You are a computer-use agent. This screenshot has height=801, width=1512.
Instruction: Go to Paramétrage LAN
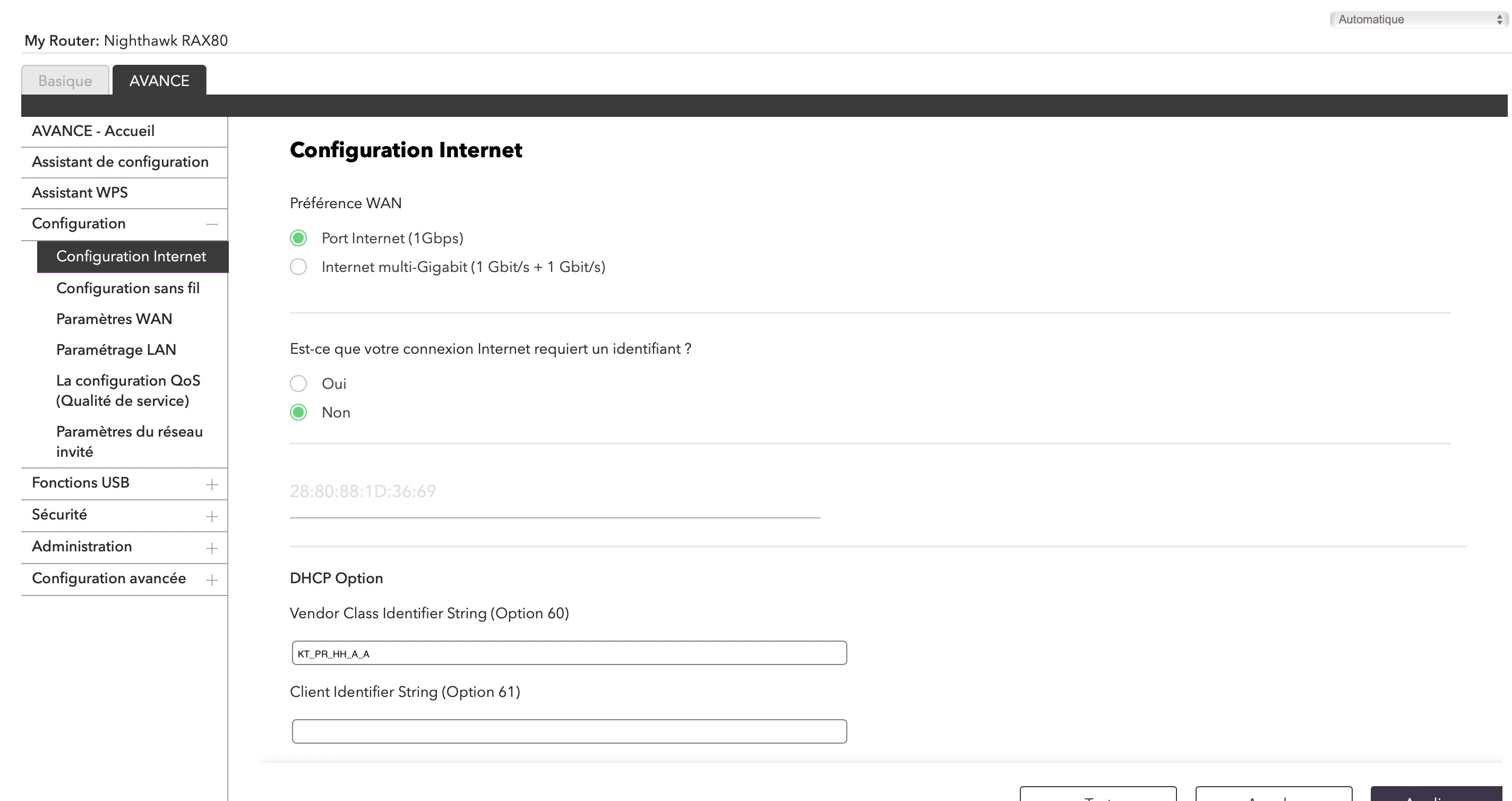116,350
